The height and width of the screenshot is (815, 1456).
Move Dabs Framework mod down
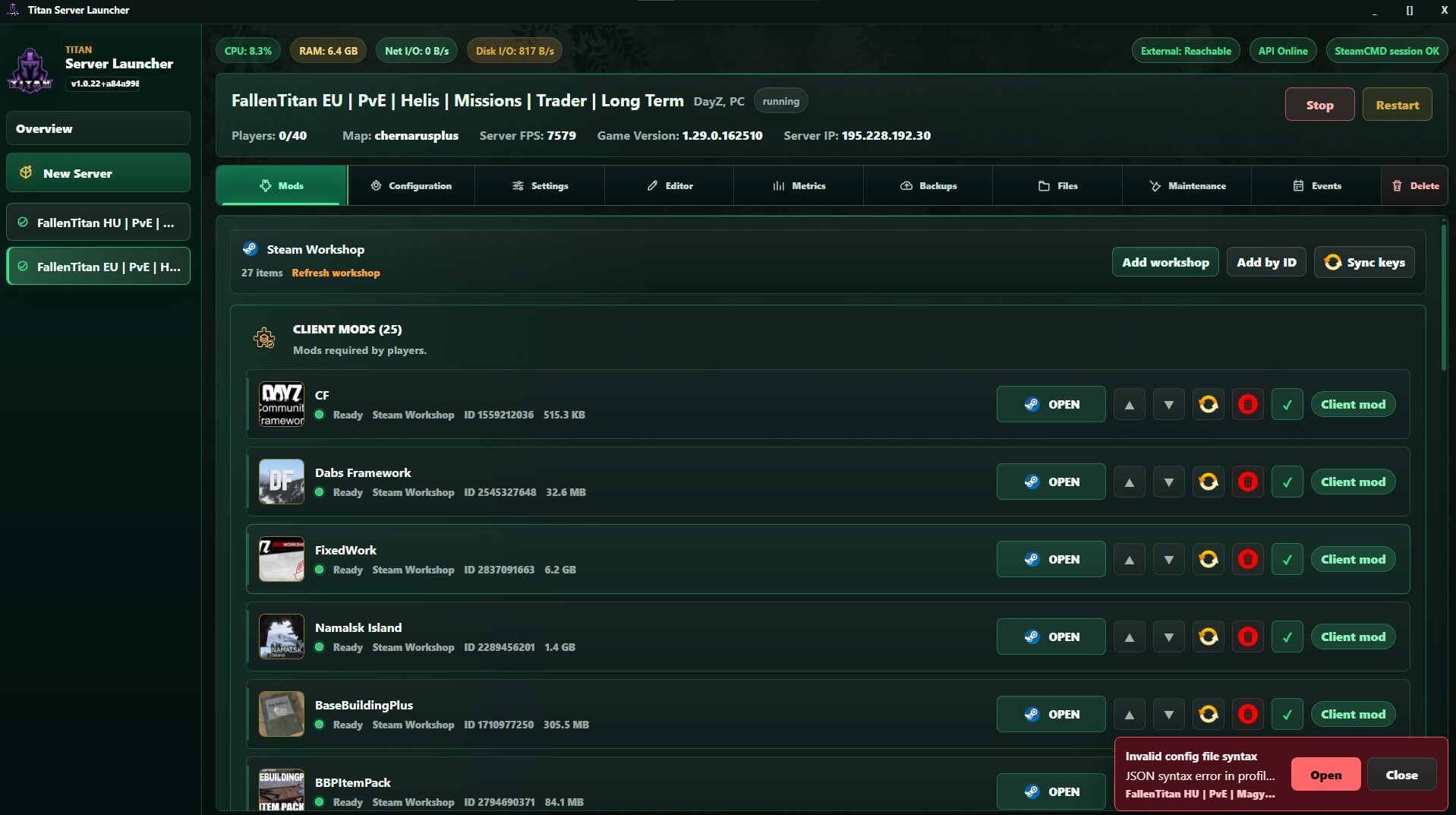[1168, 482]
